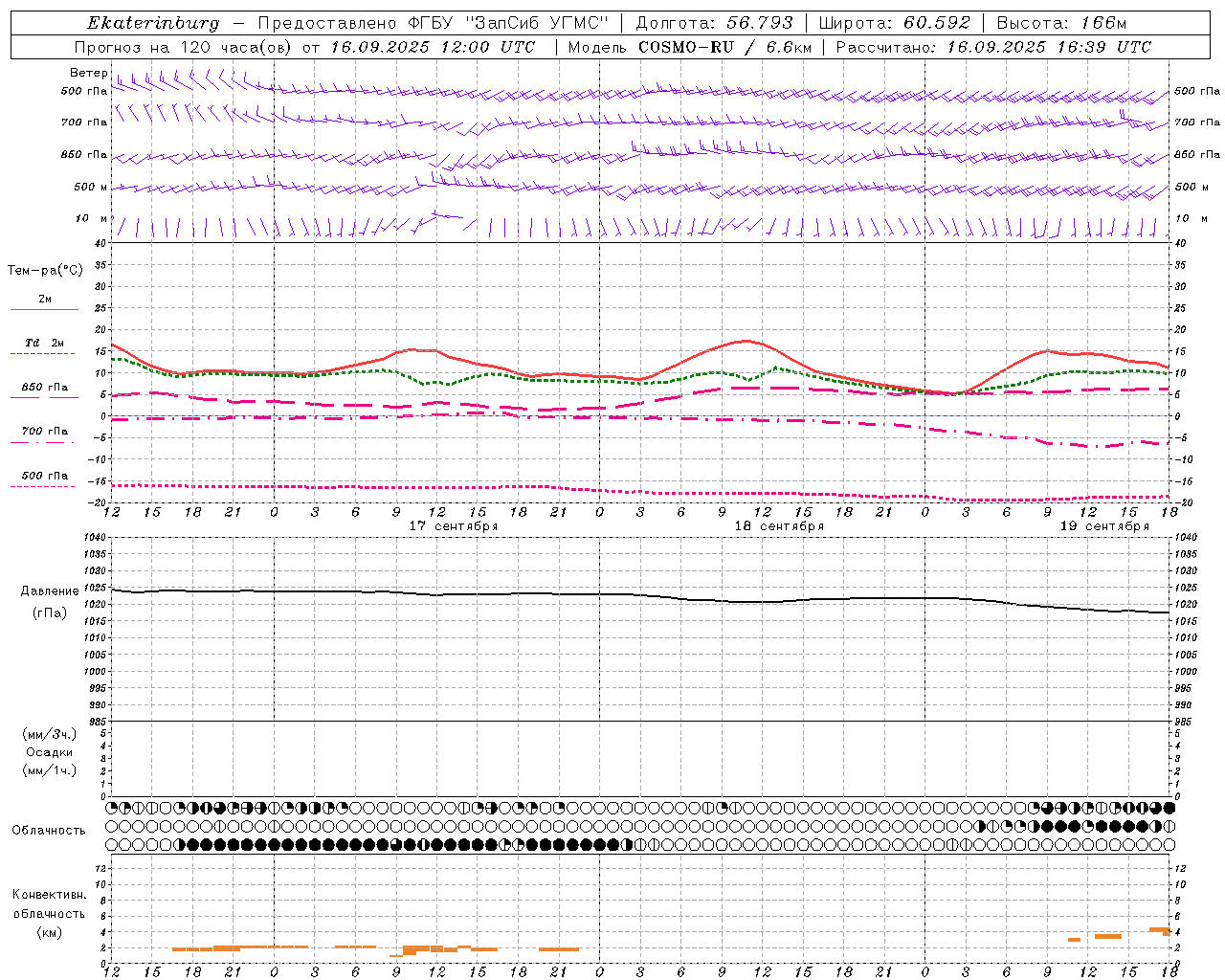Click the dotted pink line sample under 500 гПа legend
Image resolution: width=1225 pixels, height=980 pixels.
(43, 486)
